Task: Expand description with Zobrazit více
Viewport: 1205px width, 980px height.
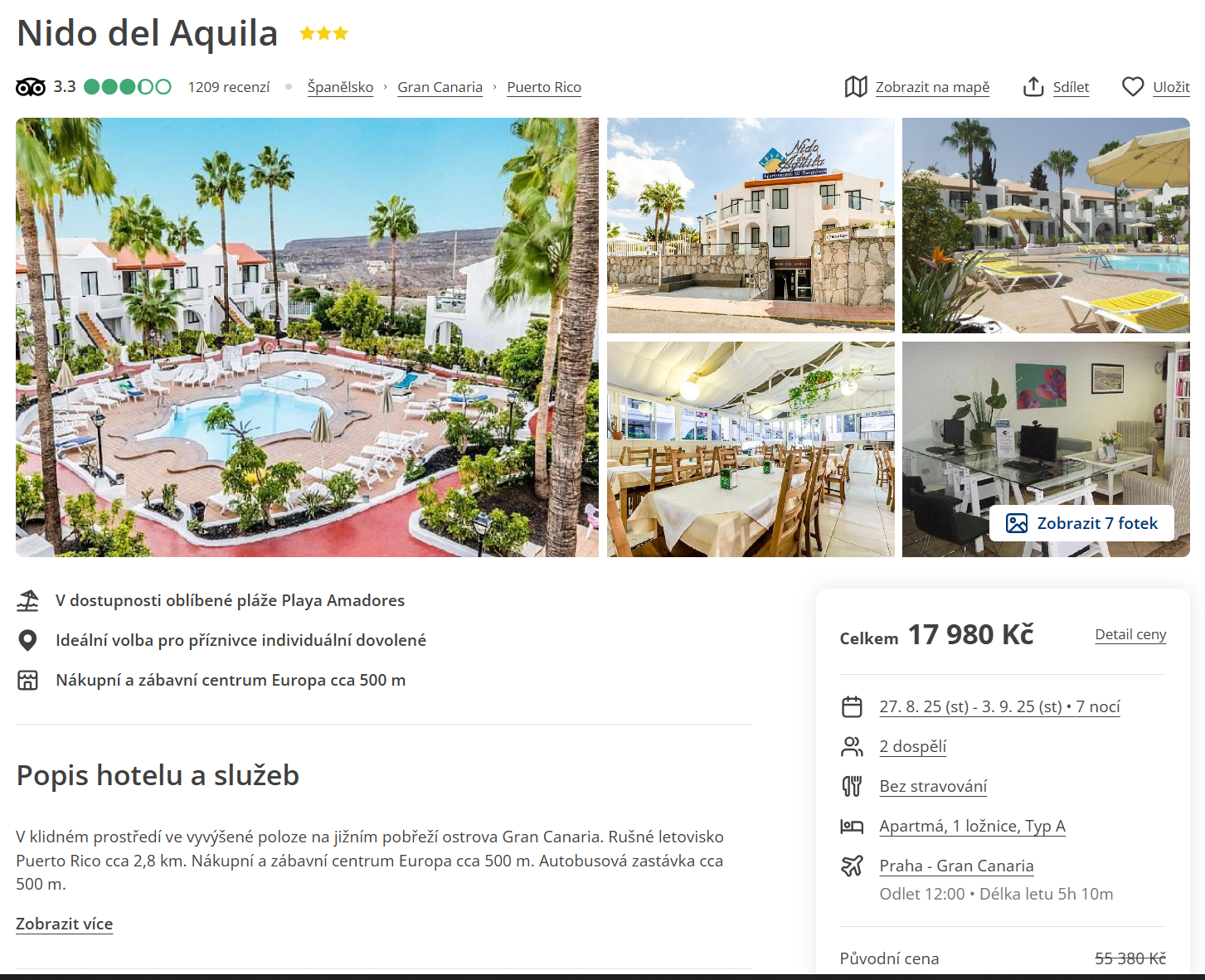Action: point(64,924)
